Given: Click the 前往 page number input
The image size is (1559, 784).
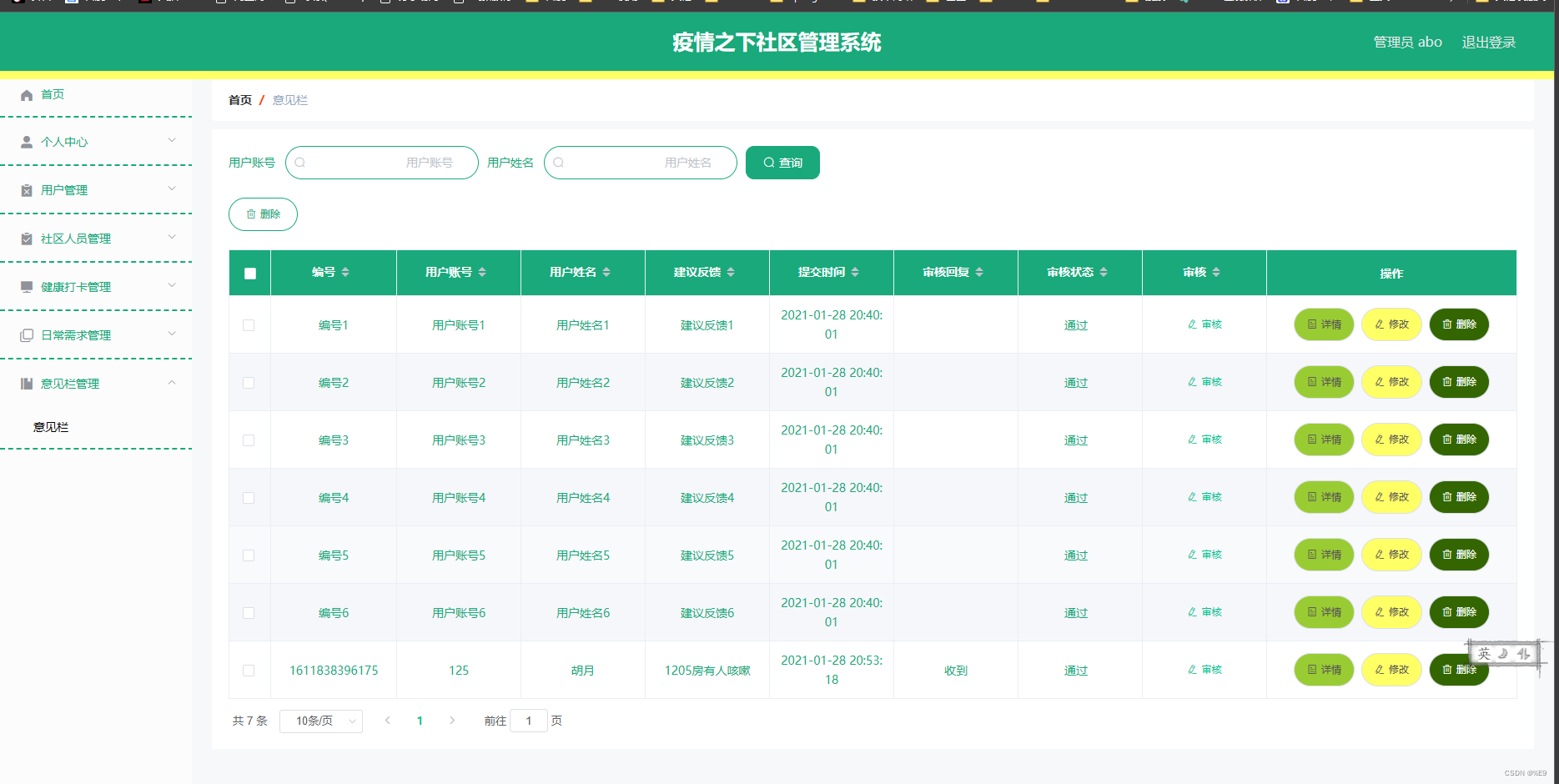Looking at the screenshot, I should pyautogui.click(x=529, y=721).
